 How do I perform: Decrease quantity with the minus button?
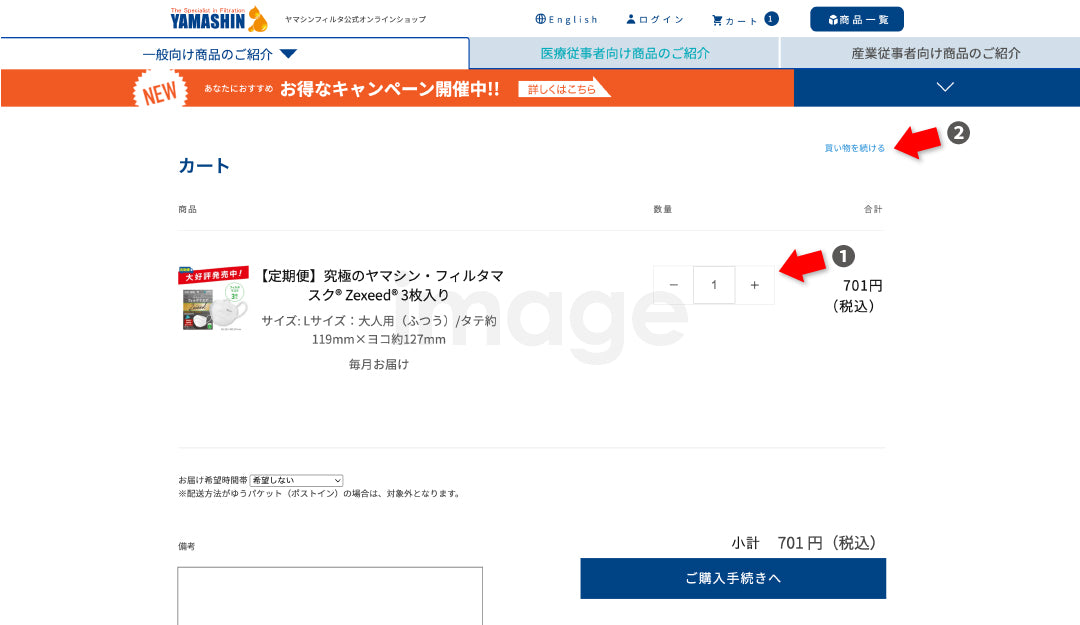[x=673, y=285]
